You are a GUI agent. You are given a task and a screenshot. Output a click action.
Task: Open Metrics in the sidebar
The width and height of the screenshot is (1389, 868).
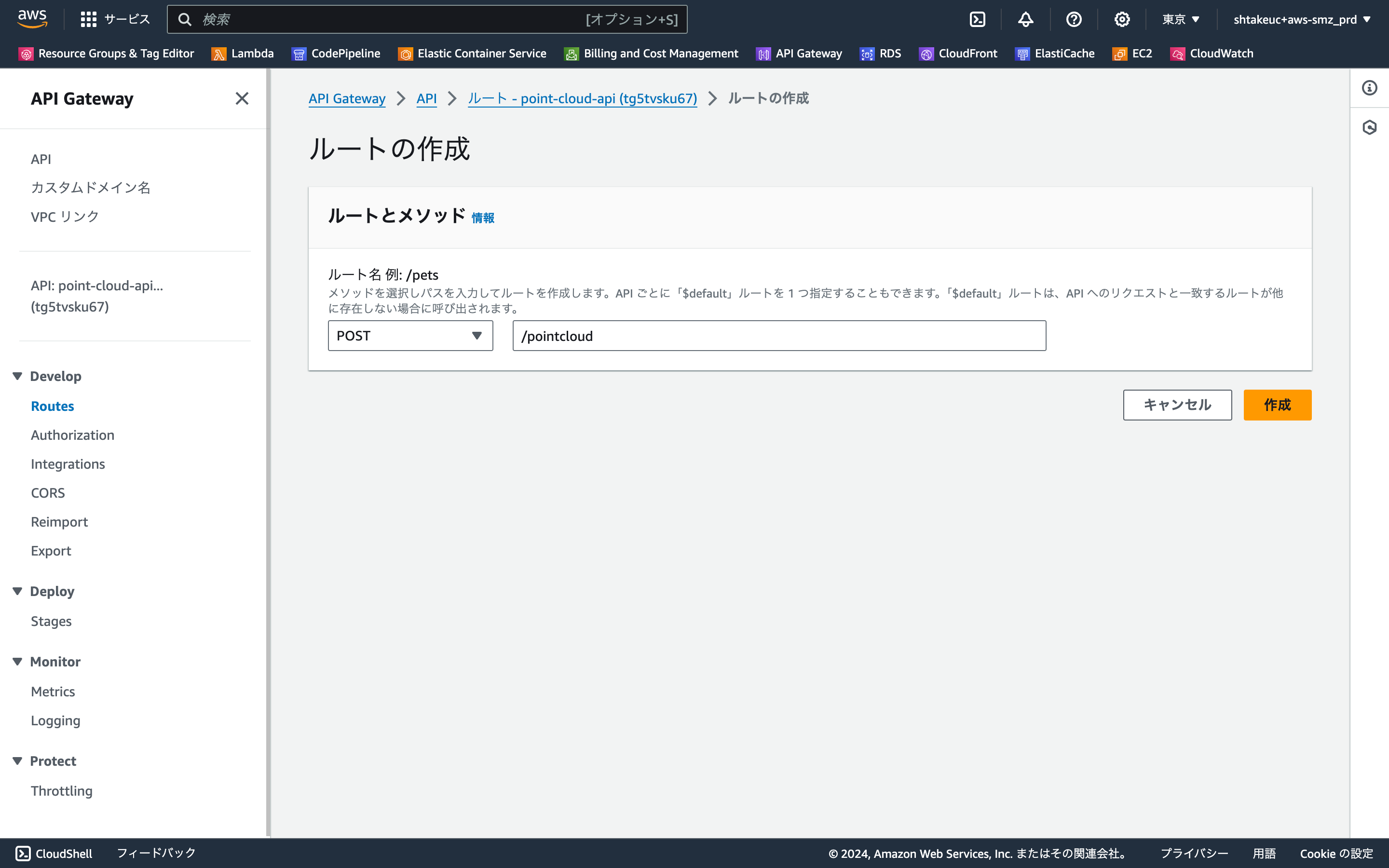point(53,691)
